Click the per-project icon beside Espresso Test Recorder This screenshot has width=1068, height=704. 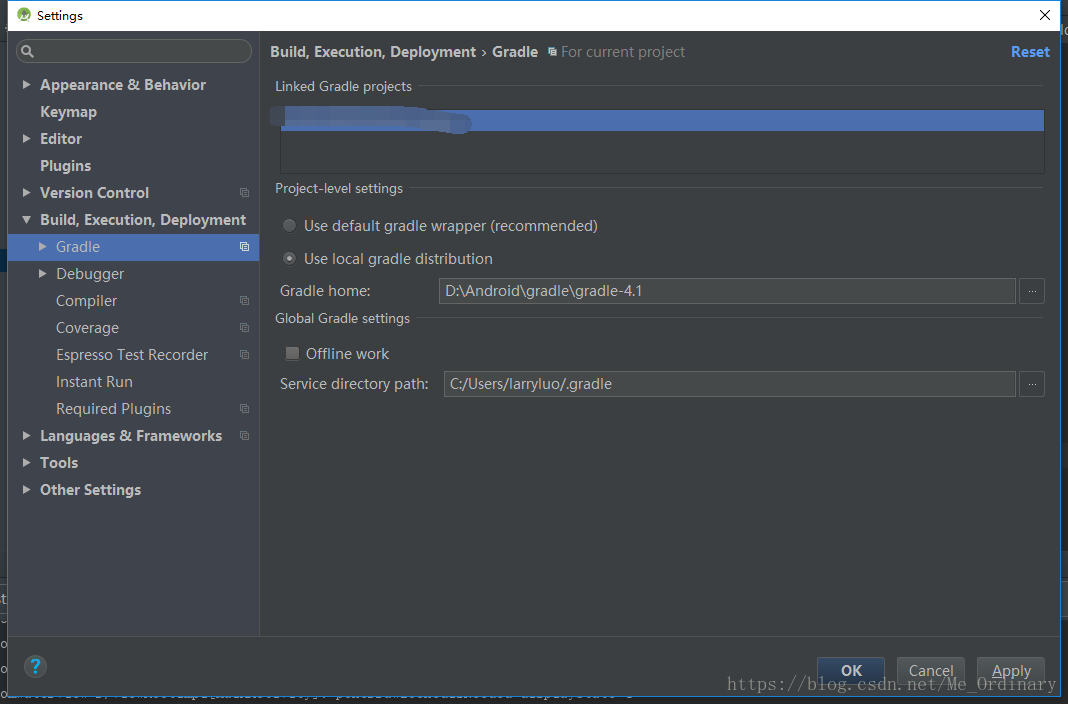[x=245, y=355]
